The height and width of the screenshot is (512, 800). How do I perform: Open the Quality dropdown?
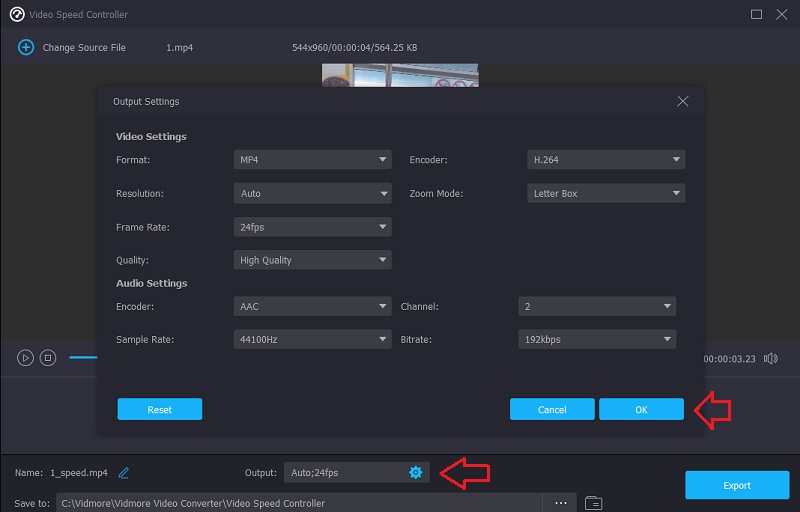(312, 260)
